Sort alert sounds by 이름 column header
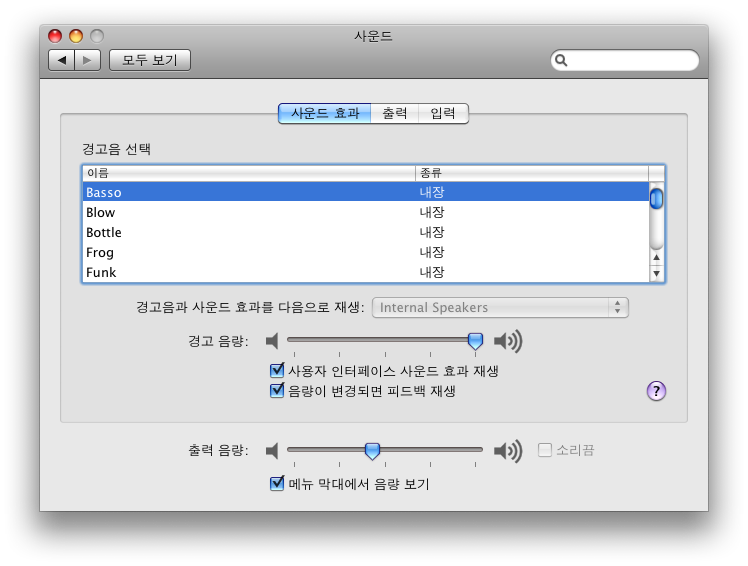This screenshot has height=566, width=748. pos(248,173)
